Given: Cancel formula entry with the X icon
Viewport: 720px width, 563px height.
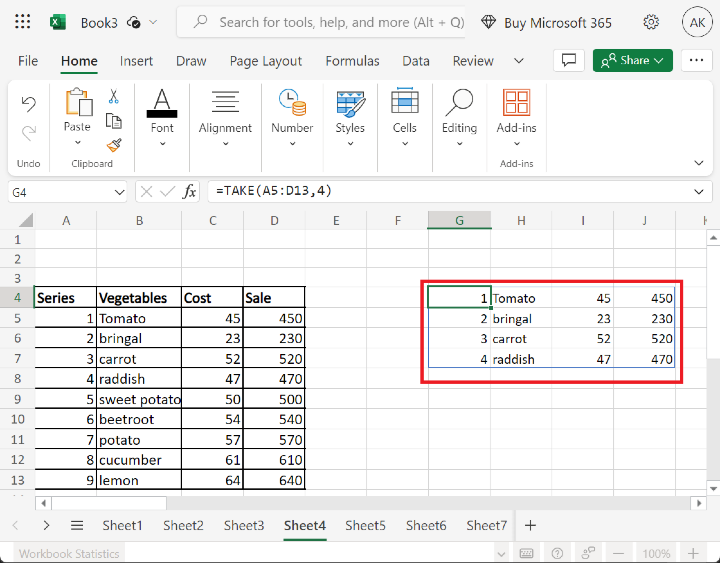Looking at the screenshot, I should (146, 191).
